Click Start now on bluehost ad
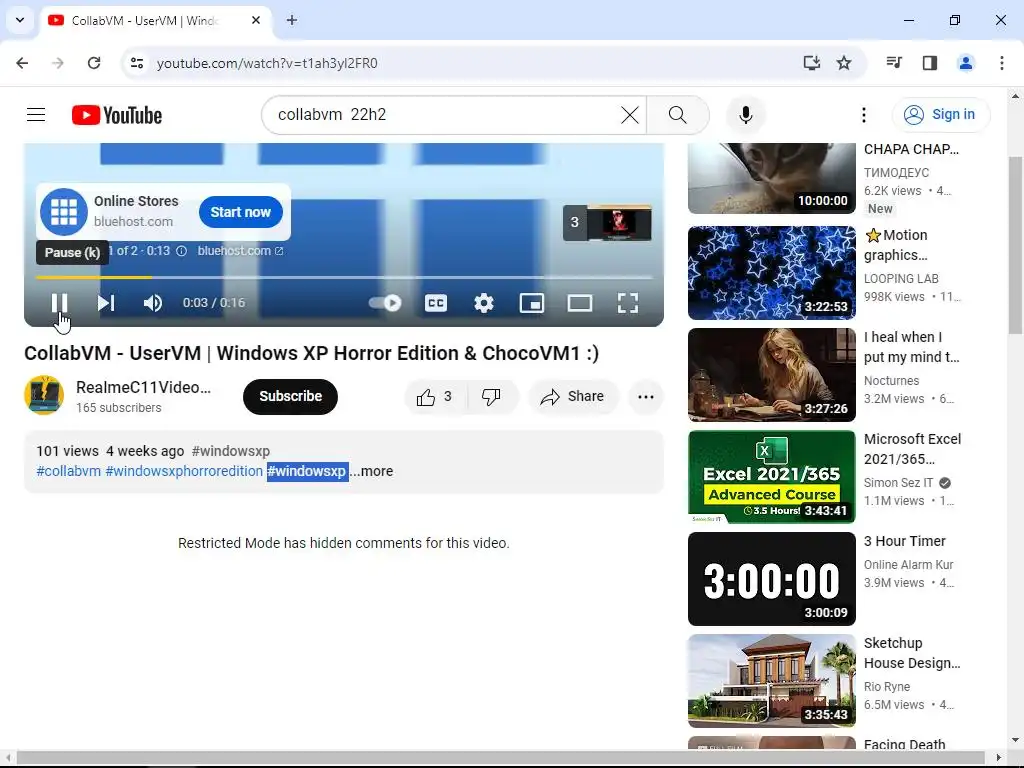The image size is (1024, 768). click(x=240, y=212)
